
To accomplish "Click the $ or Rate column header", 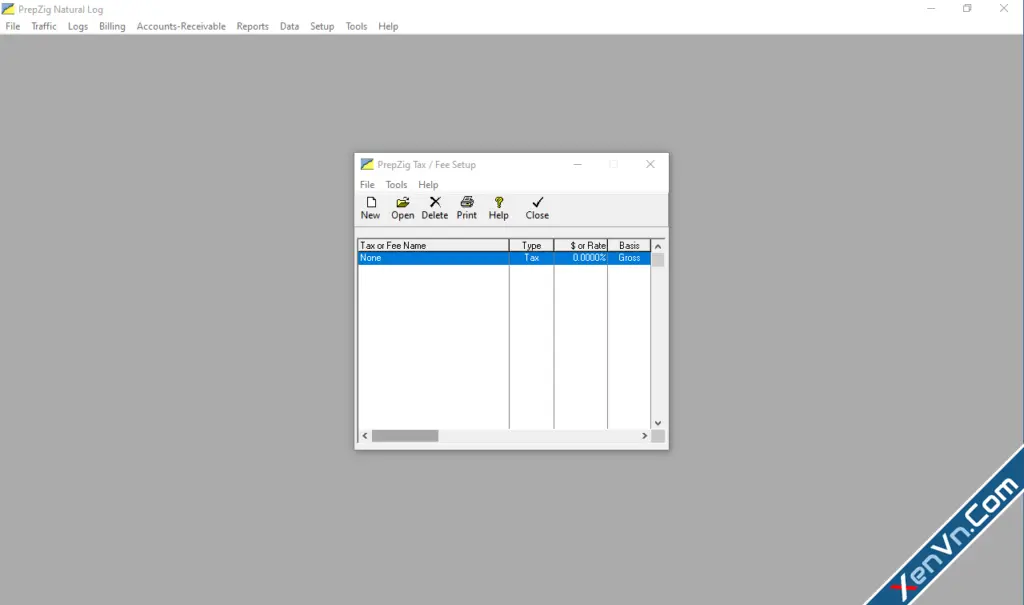I will 581,246.
